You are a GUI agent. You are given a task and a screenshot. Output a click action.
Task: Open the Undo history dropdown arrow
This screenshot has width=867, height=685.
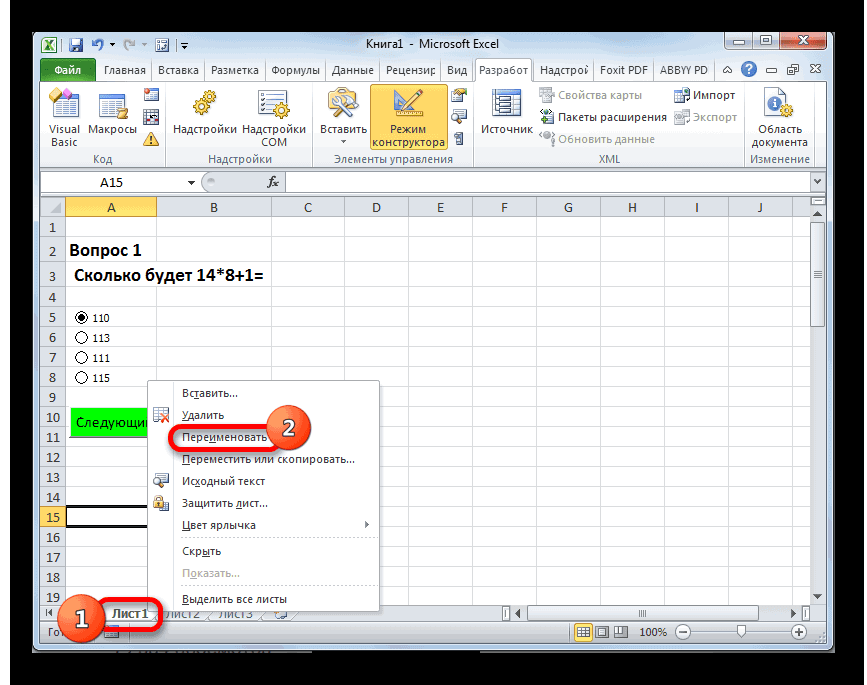[x=112, y=44]
